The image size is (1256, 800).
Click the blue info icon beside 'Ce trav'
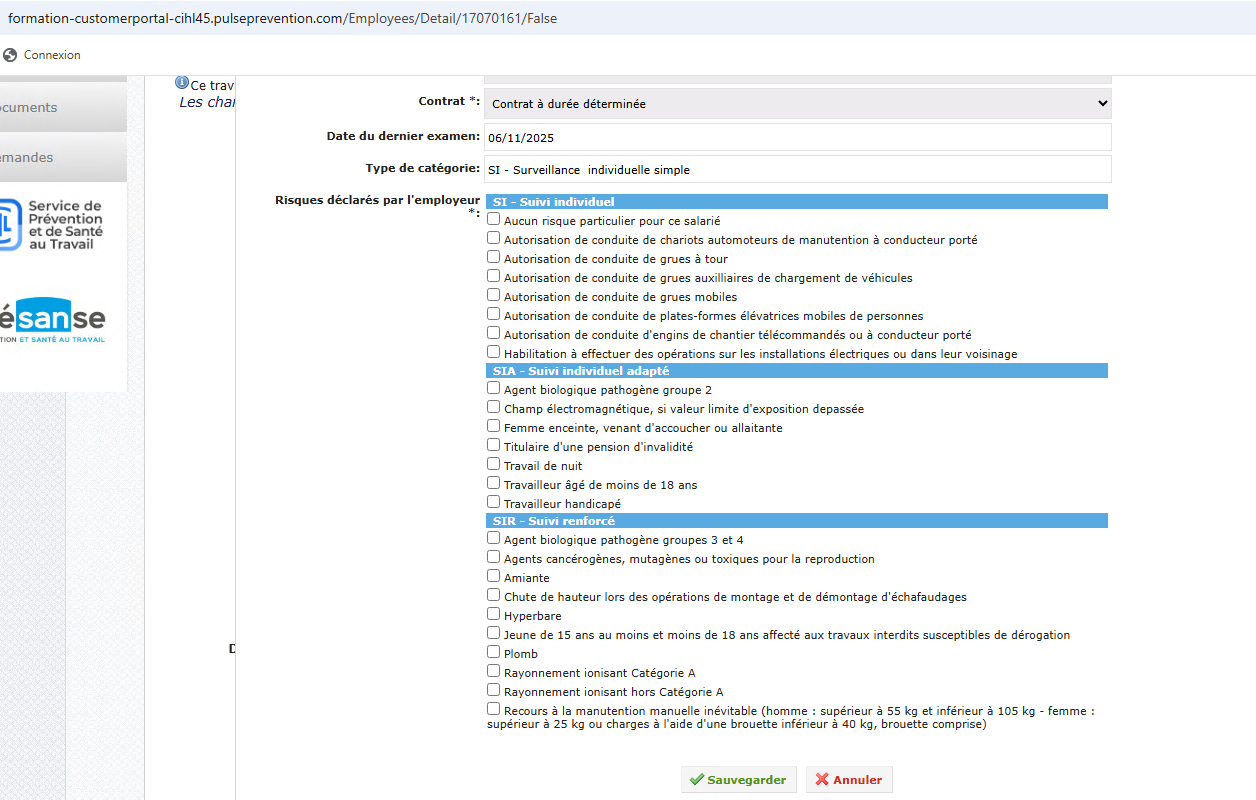[x=182, y=83]
